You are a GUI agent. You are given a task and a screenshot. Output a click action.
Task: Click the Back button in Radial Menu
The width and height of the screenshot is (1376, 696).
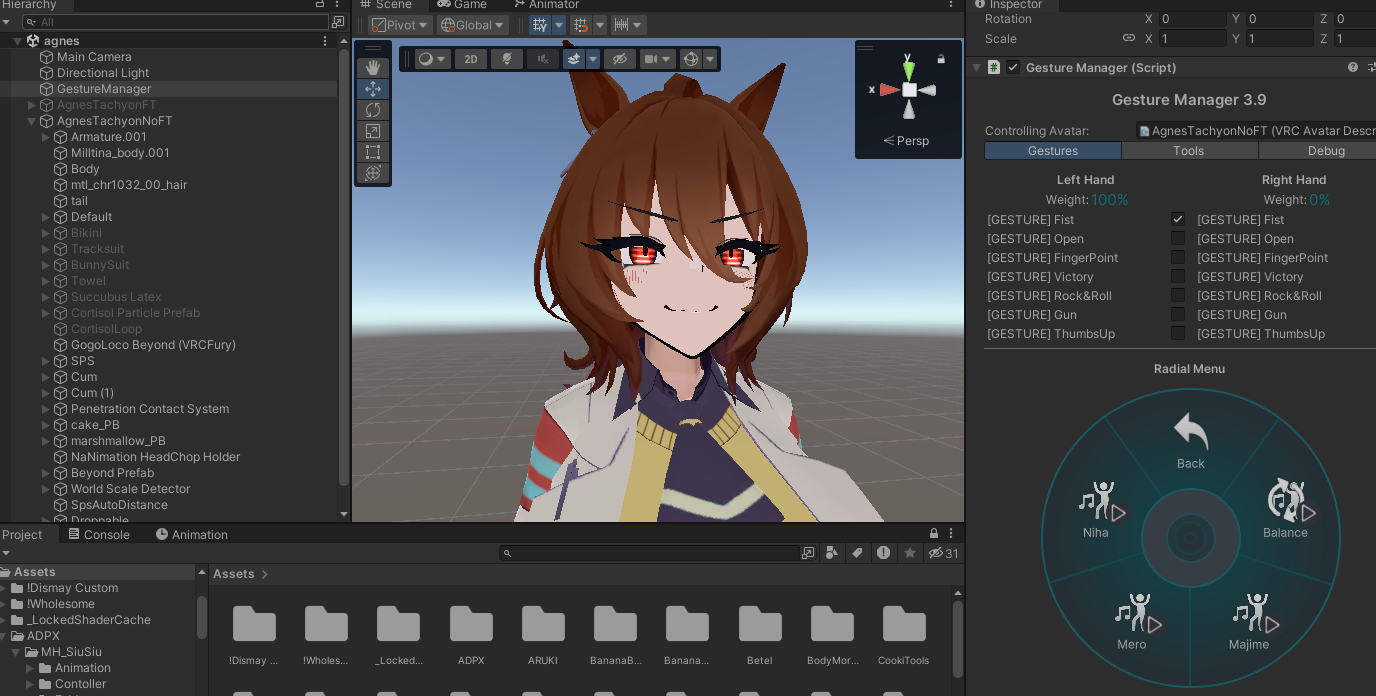click(x=1190, y=441)
